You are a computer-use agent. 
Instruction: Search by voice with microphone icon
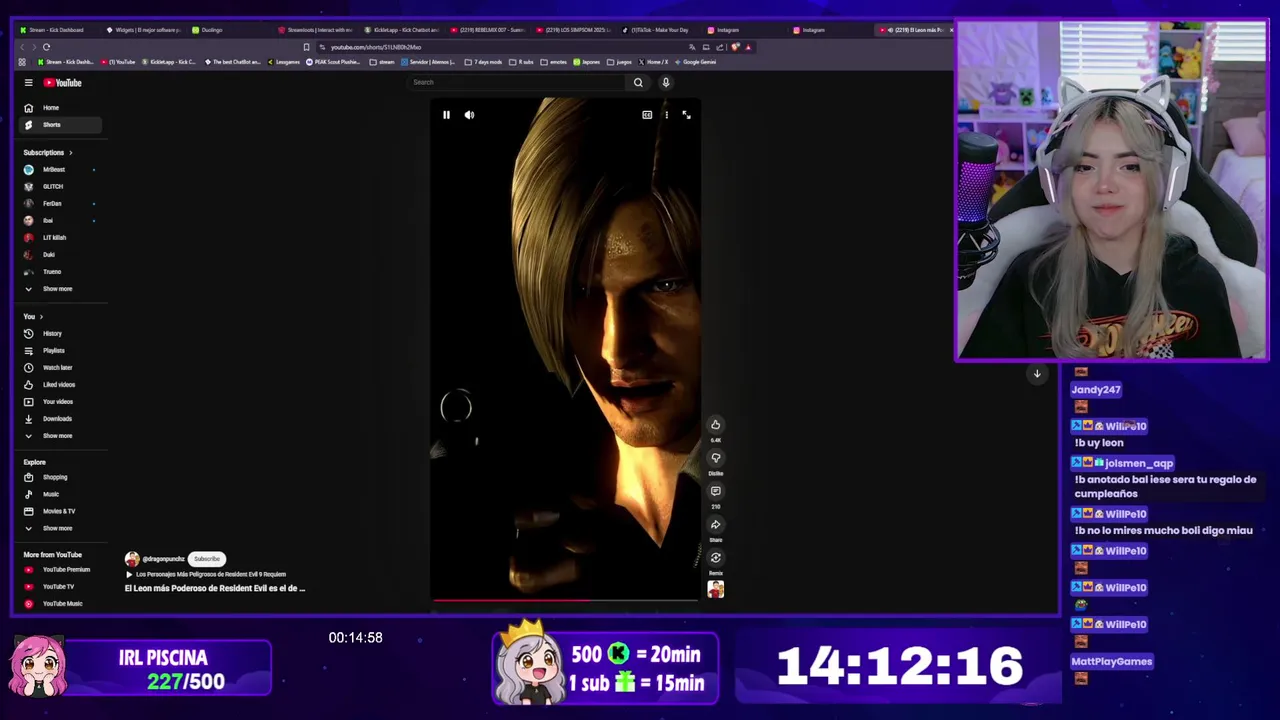pyautogui.click(x=666, y=82)
